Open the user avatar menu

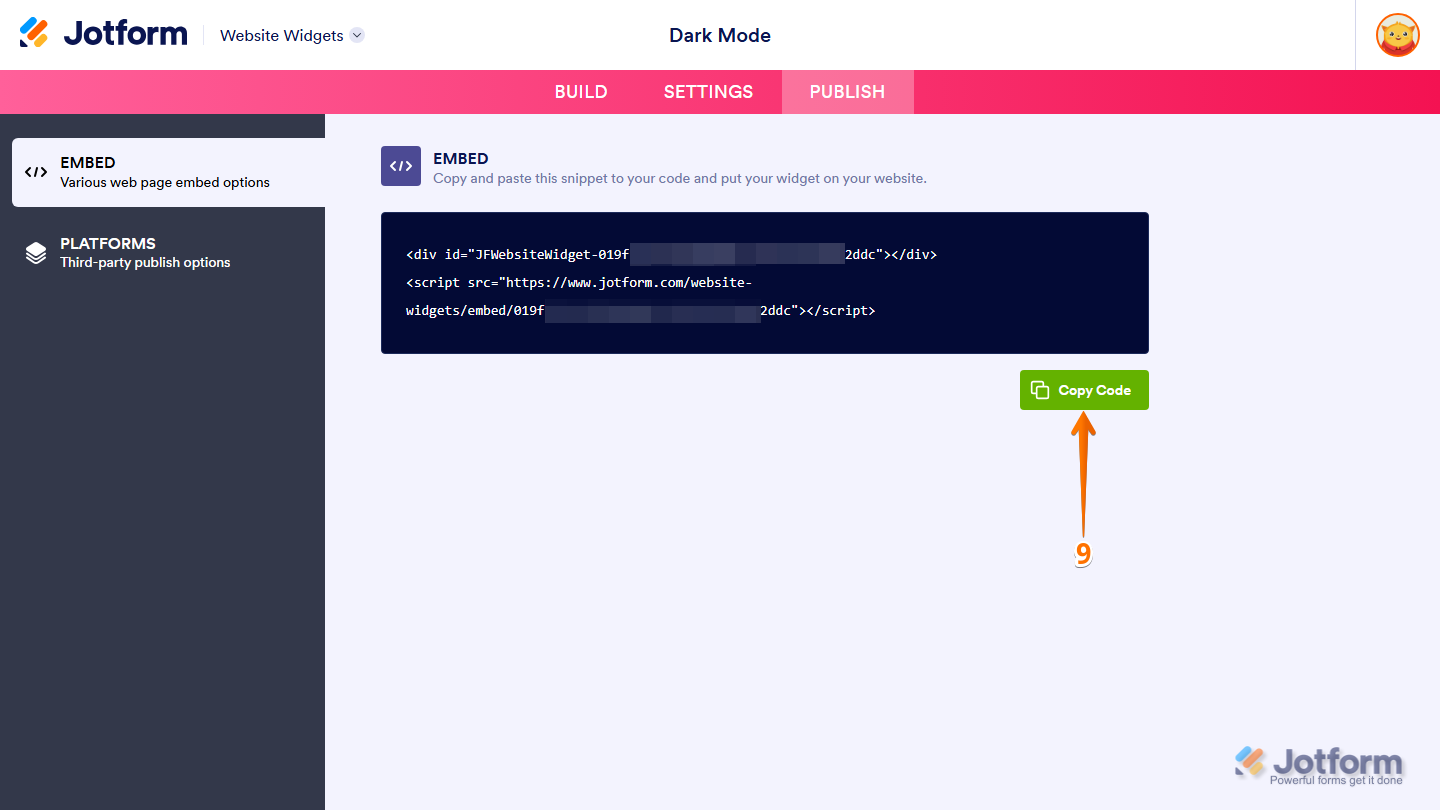[x=1397, y=35]
